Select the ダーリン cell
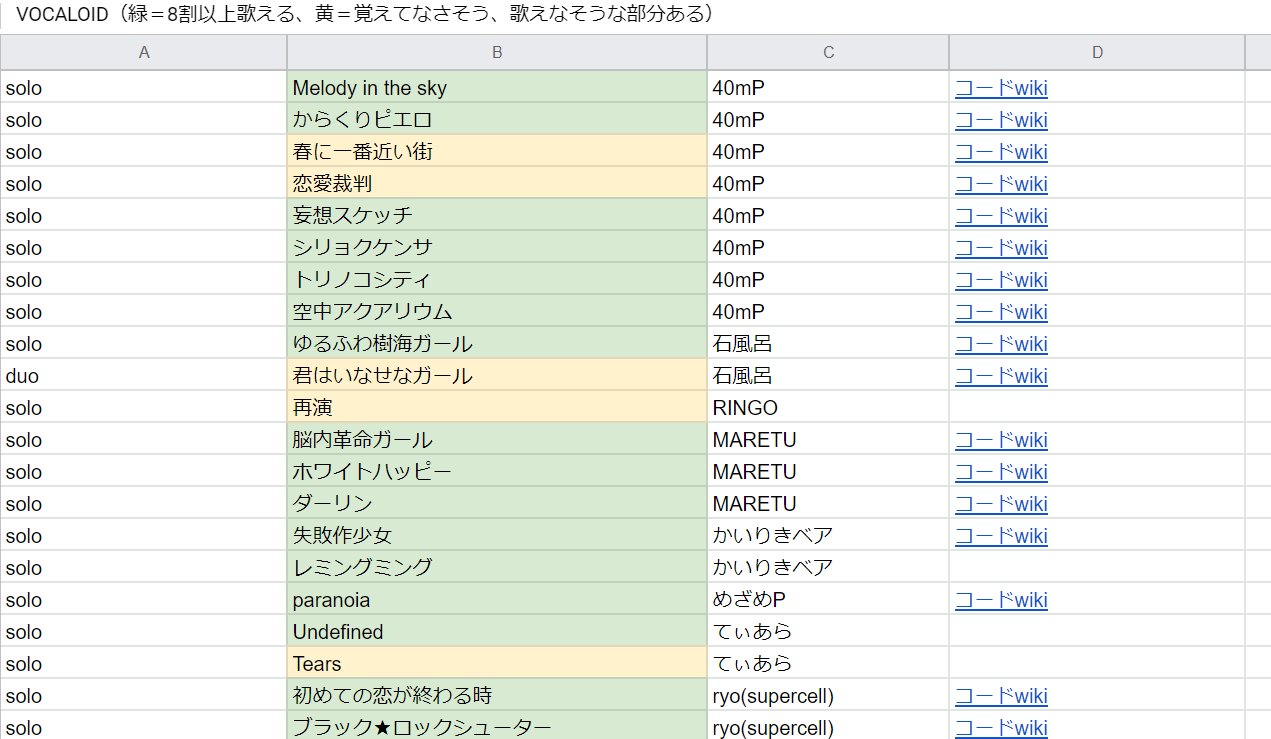1271x739 pixels. pyautogui.click(x=497, y=503)
